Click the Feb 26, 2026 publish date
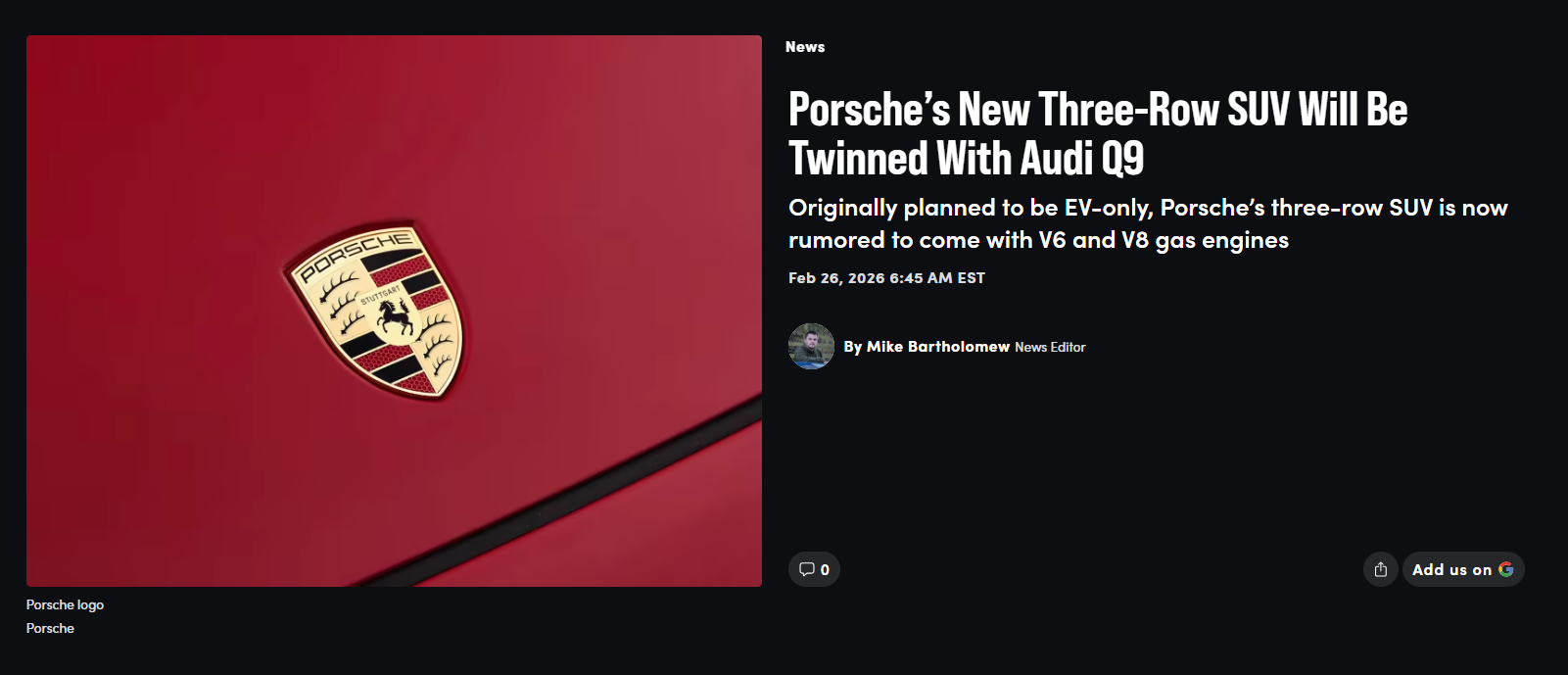Viewport: 1568px width, 675px height. point(836,278)
